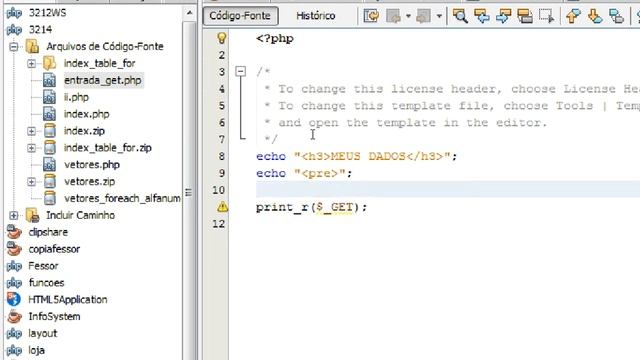Select the InfoSystem project
The width and height of the screenshot is (640, 360).
click(54, 317)
